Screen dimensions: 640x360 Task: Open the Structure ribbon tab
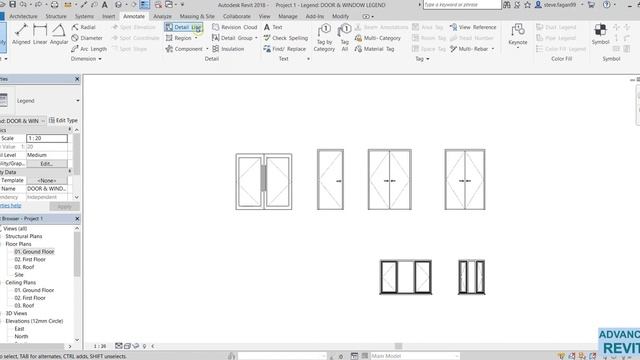coord(56,16)
